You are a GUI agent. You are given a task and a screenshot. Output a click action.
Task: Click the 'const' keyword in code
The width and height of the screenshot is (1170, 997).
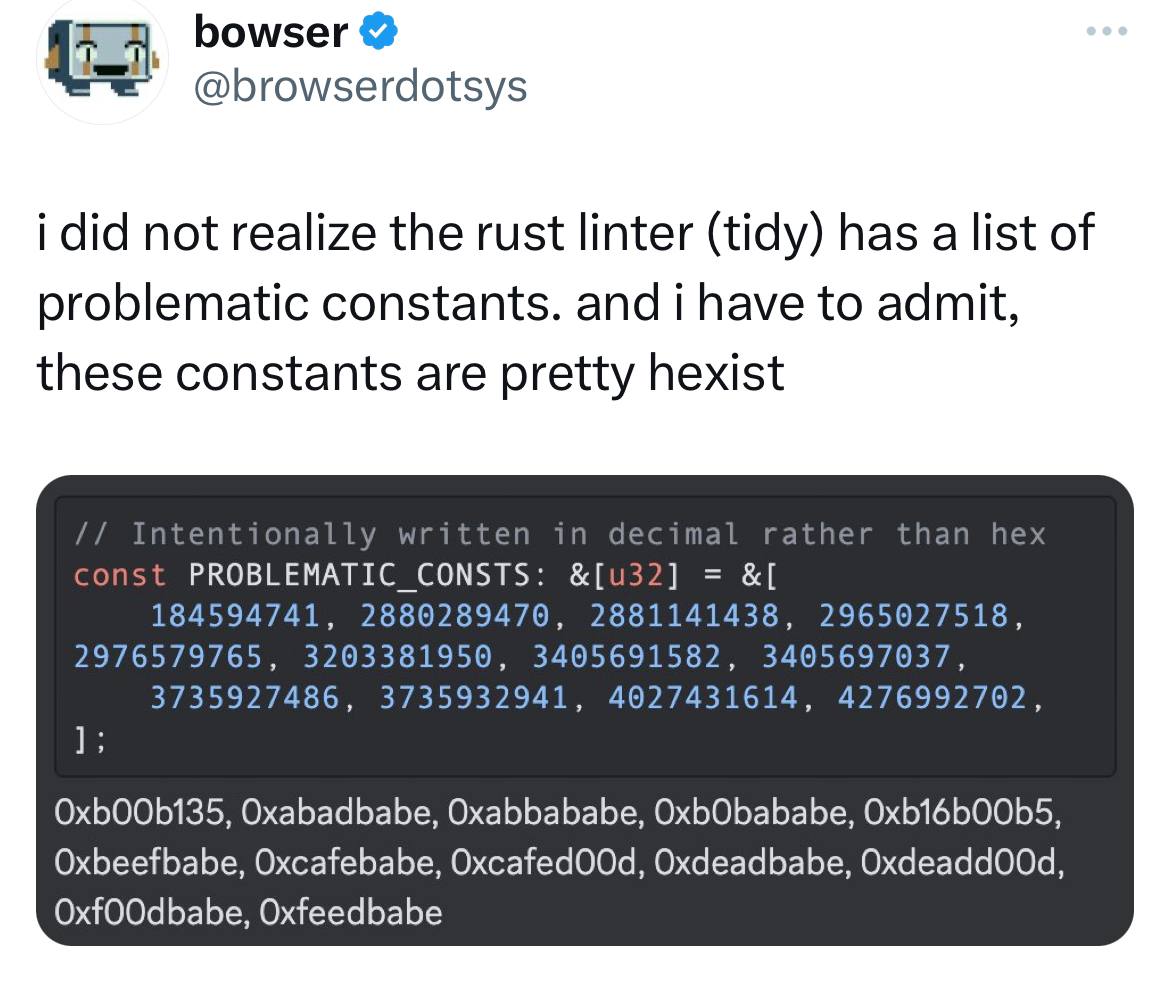[x=119, y=575]
